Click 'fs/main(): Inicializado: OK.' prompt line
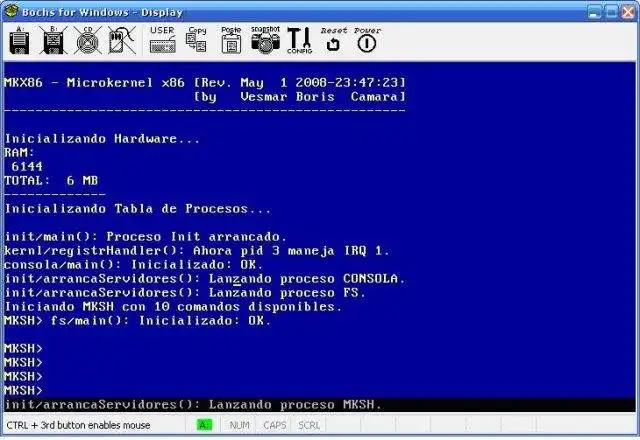Viewport: 640px width, 440px height. pos(138,320)
